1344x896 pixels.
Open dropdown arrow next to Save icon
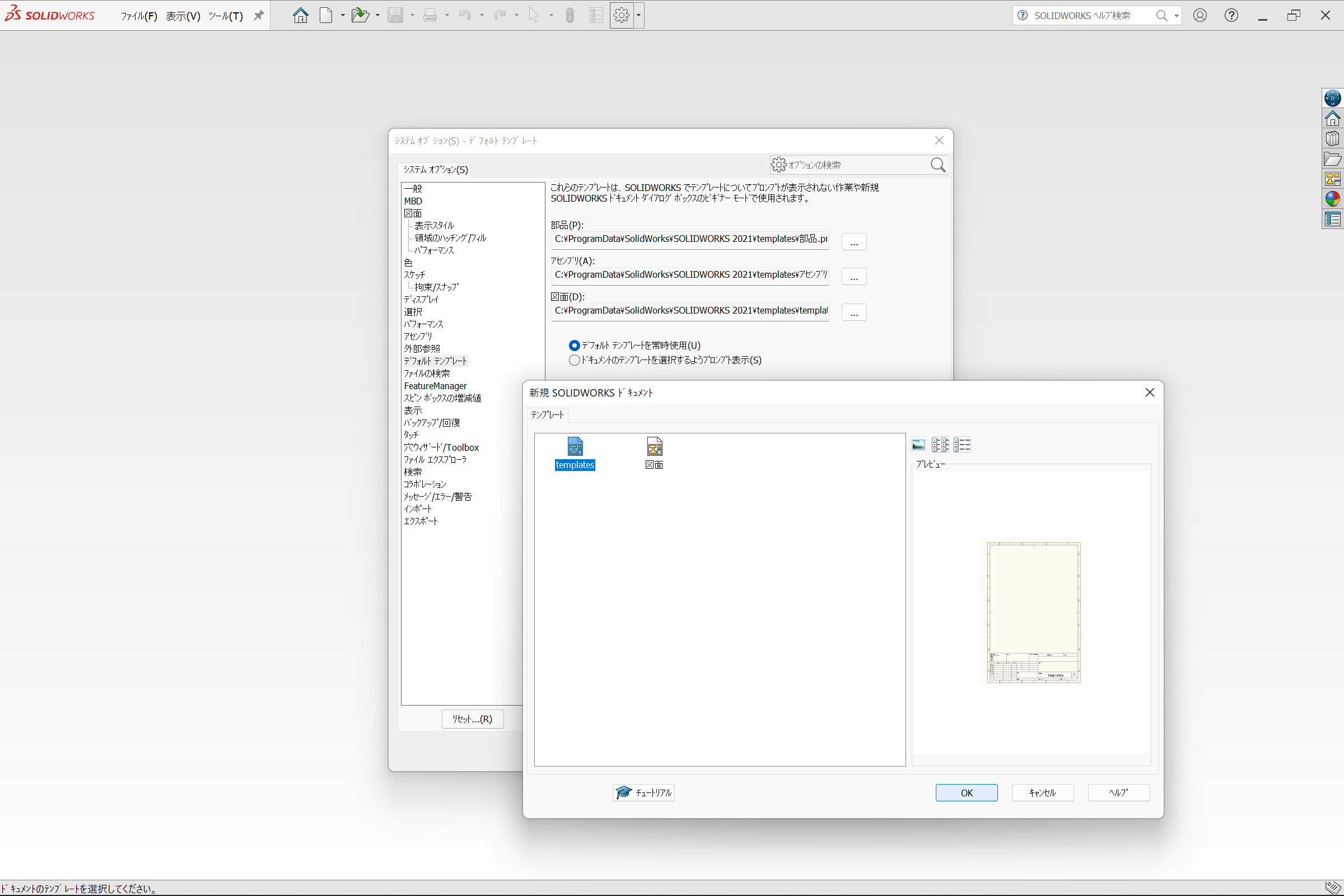point(413,16)
